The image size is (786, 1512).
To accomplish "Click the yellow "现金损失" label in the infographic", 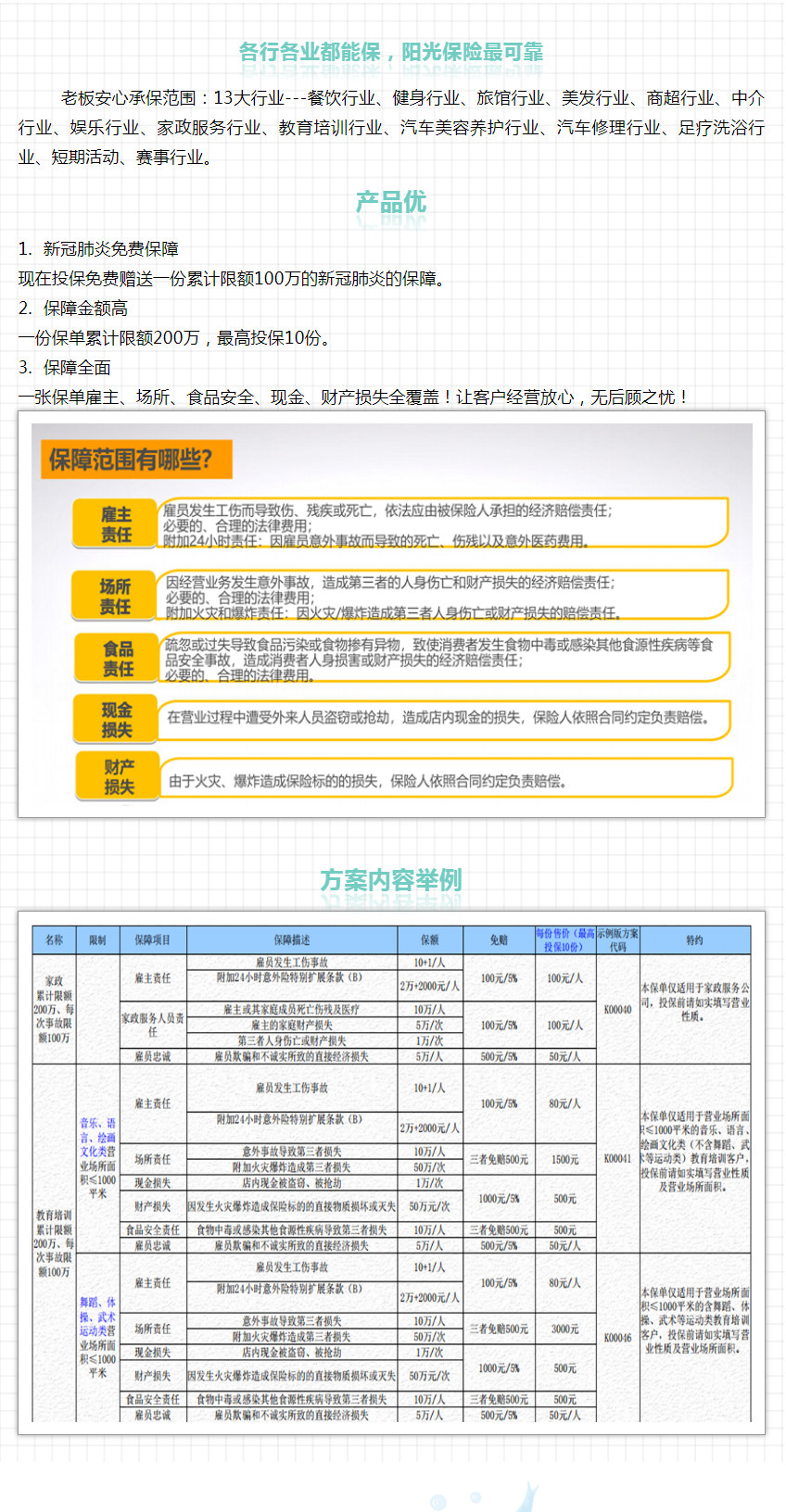I will pos(116,720).
